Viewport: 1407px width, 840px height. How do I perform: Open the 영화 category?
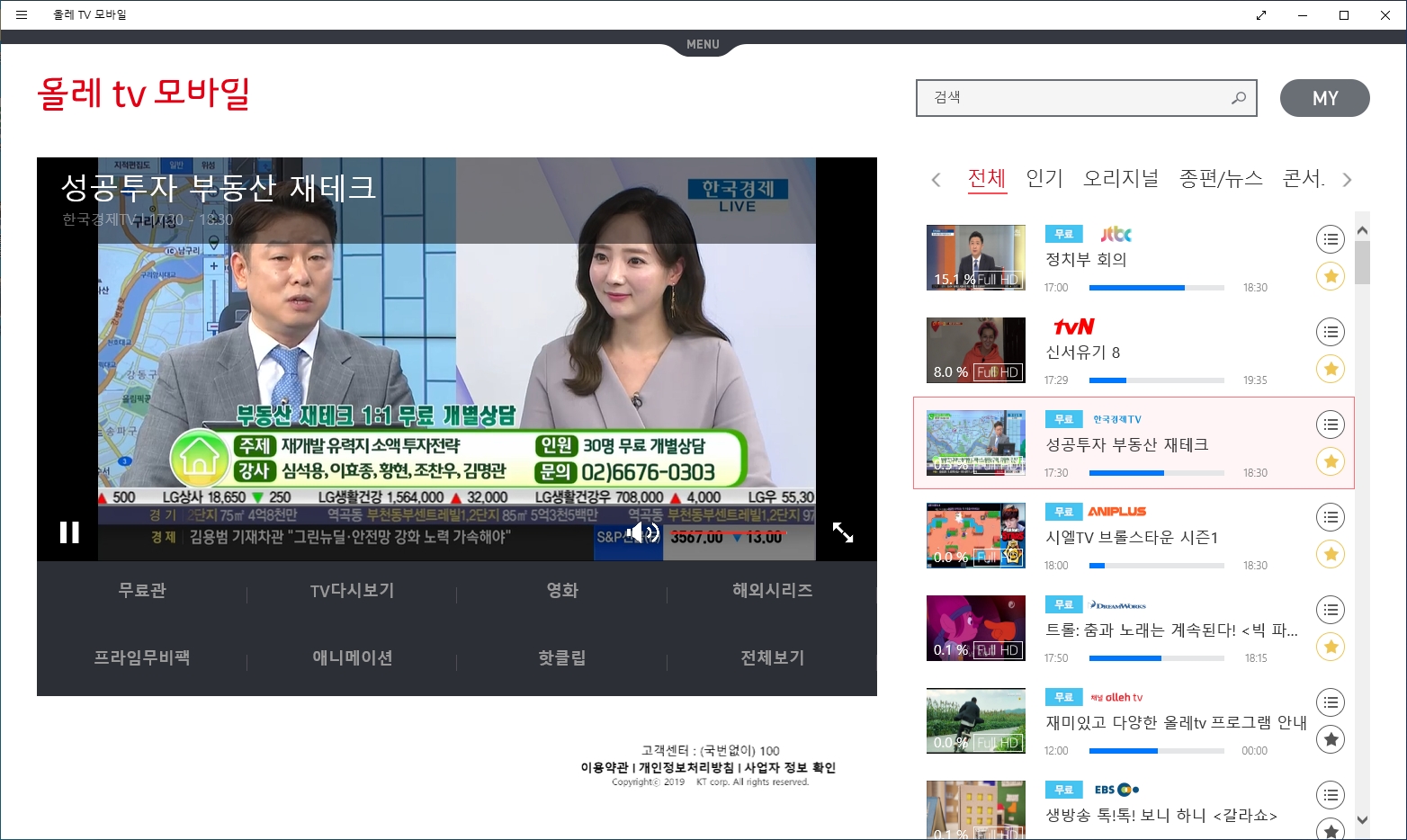point(562,591)
